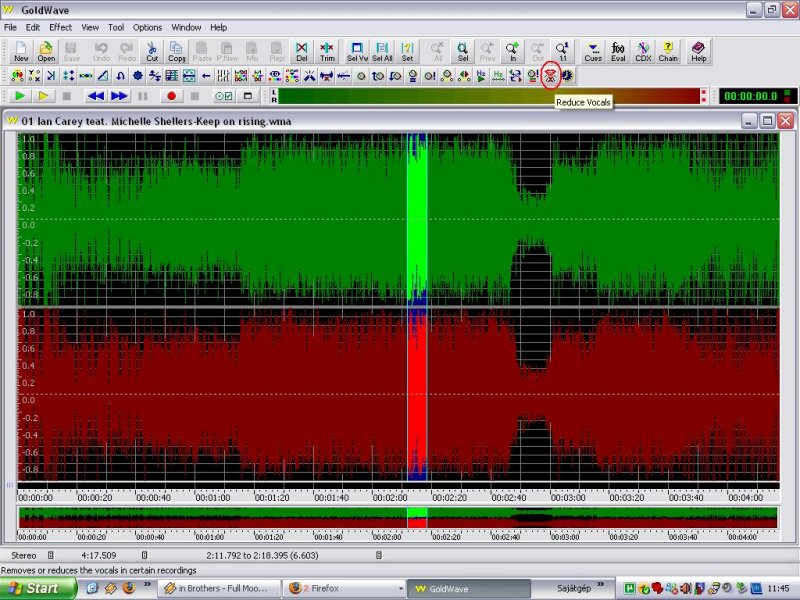Click the highlighted selection in the overview strip
The width and height of the screenshot is (800, 600).
(416, 518)
